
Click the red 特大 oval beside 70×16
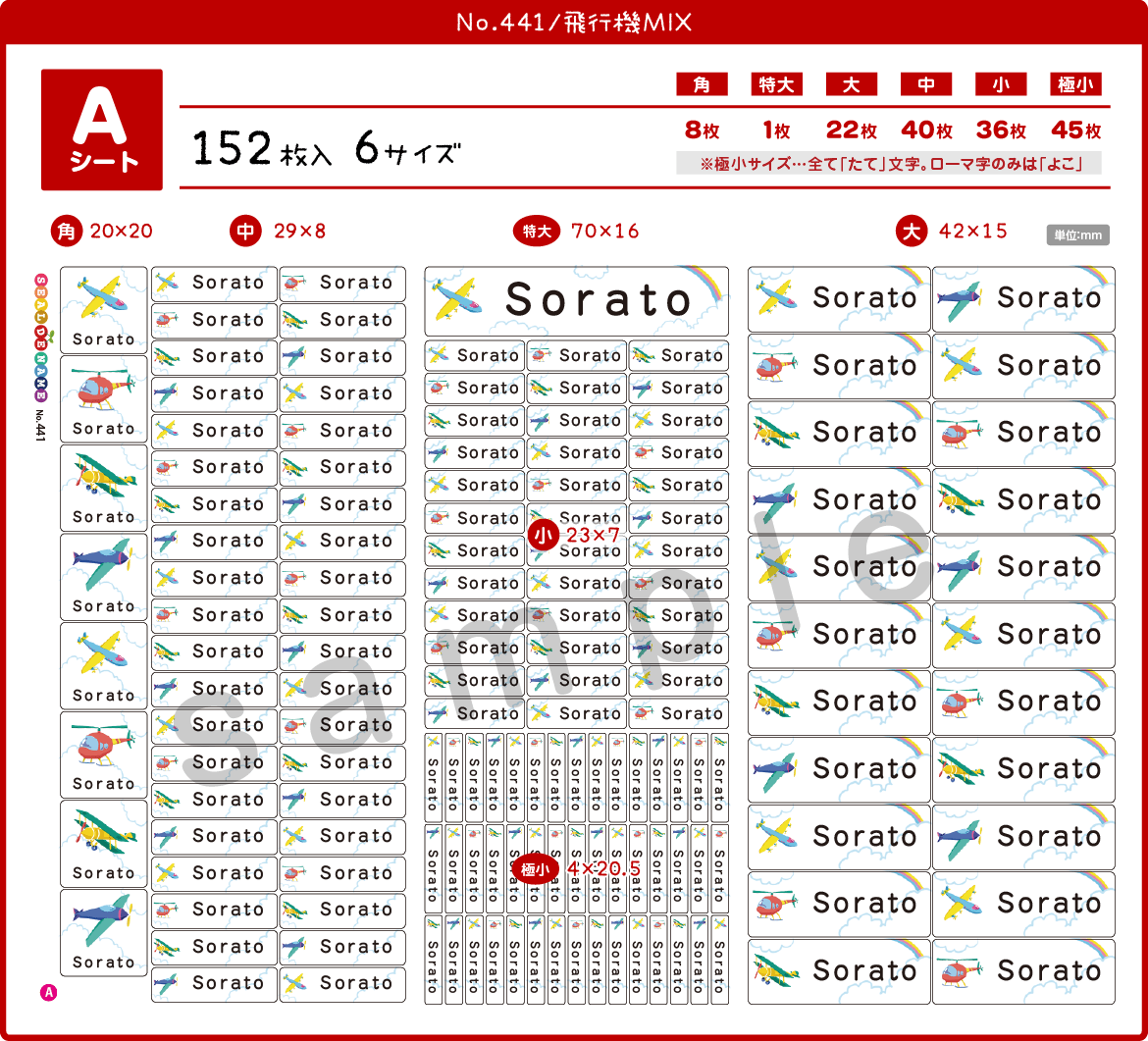[537, 232]
